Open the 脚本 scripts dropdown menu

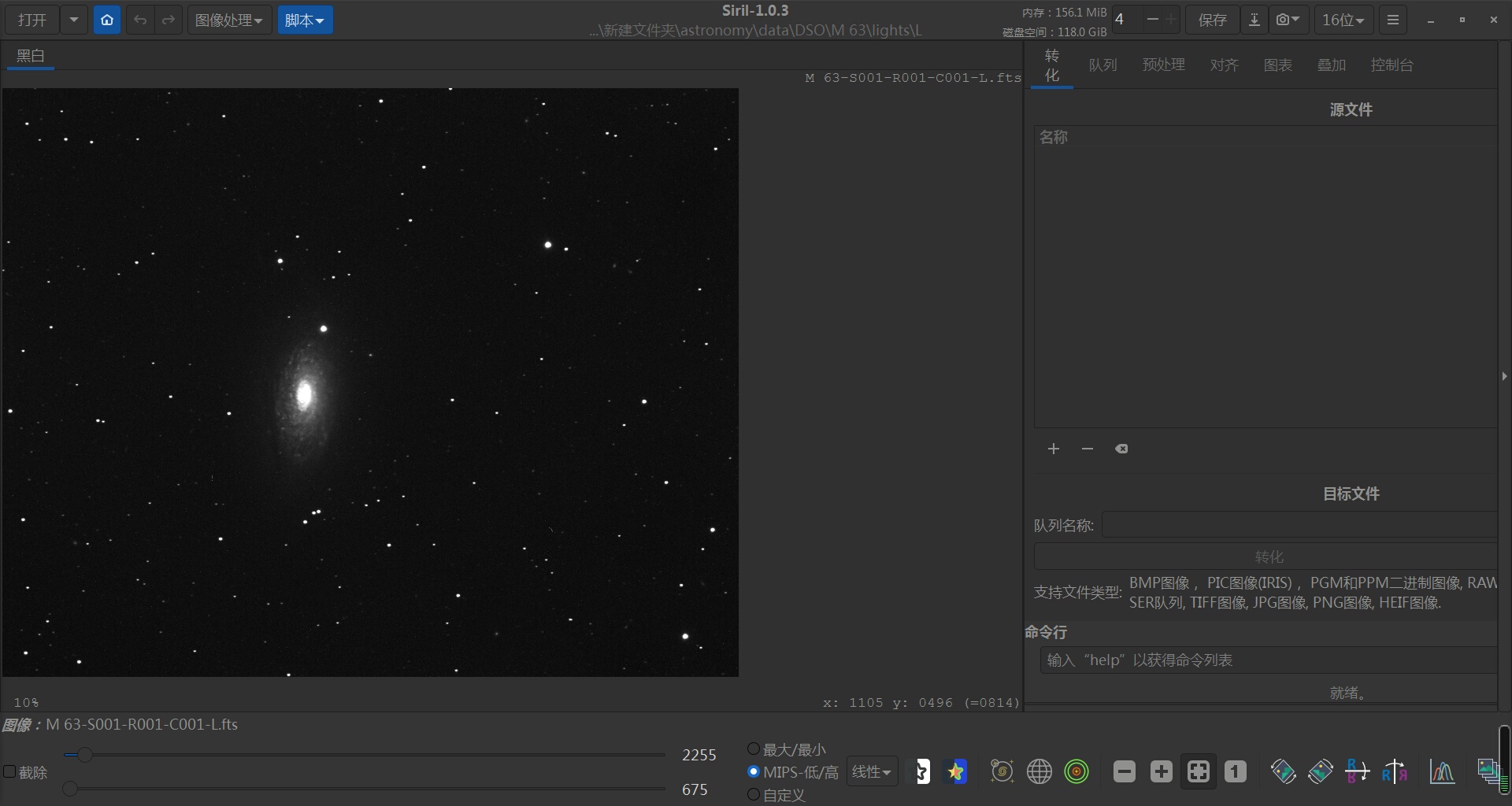pyautogui.click(x=305, y=20)
